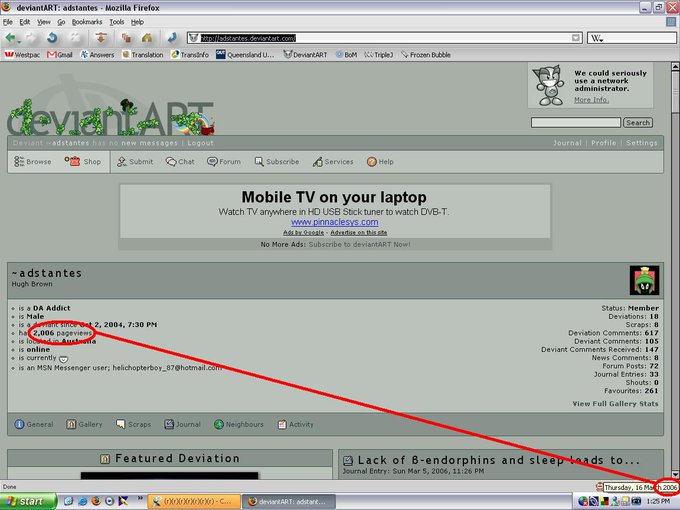The image size is (680, 510).
Task: Open the View menu
Action: (43, 22)
